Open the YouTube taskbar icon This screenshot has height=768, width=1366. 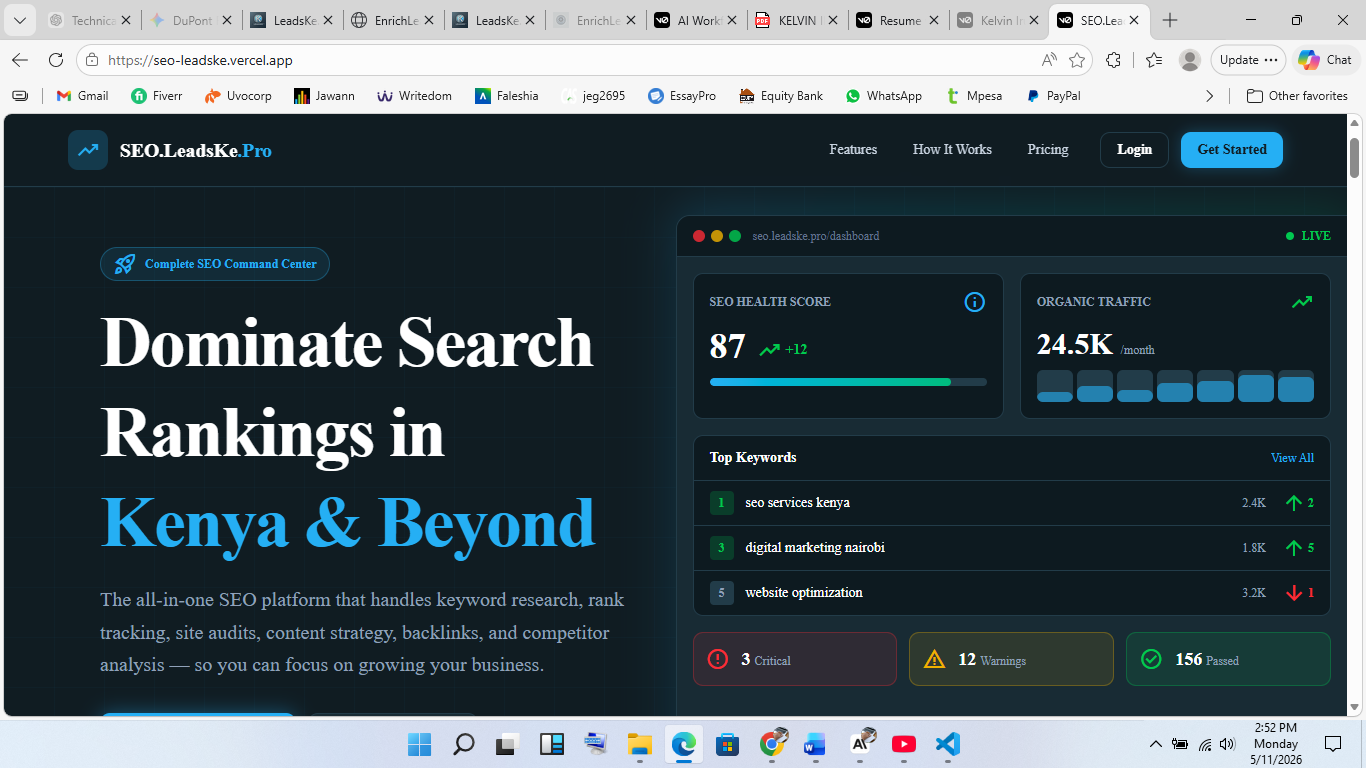point(903,744)
